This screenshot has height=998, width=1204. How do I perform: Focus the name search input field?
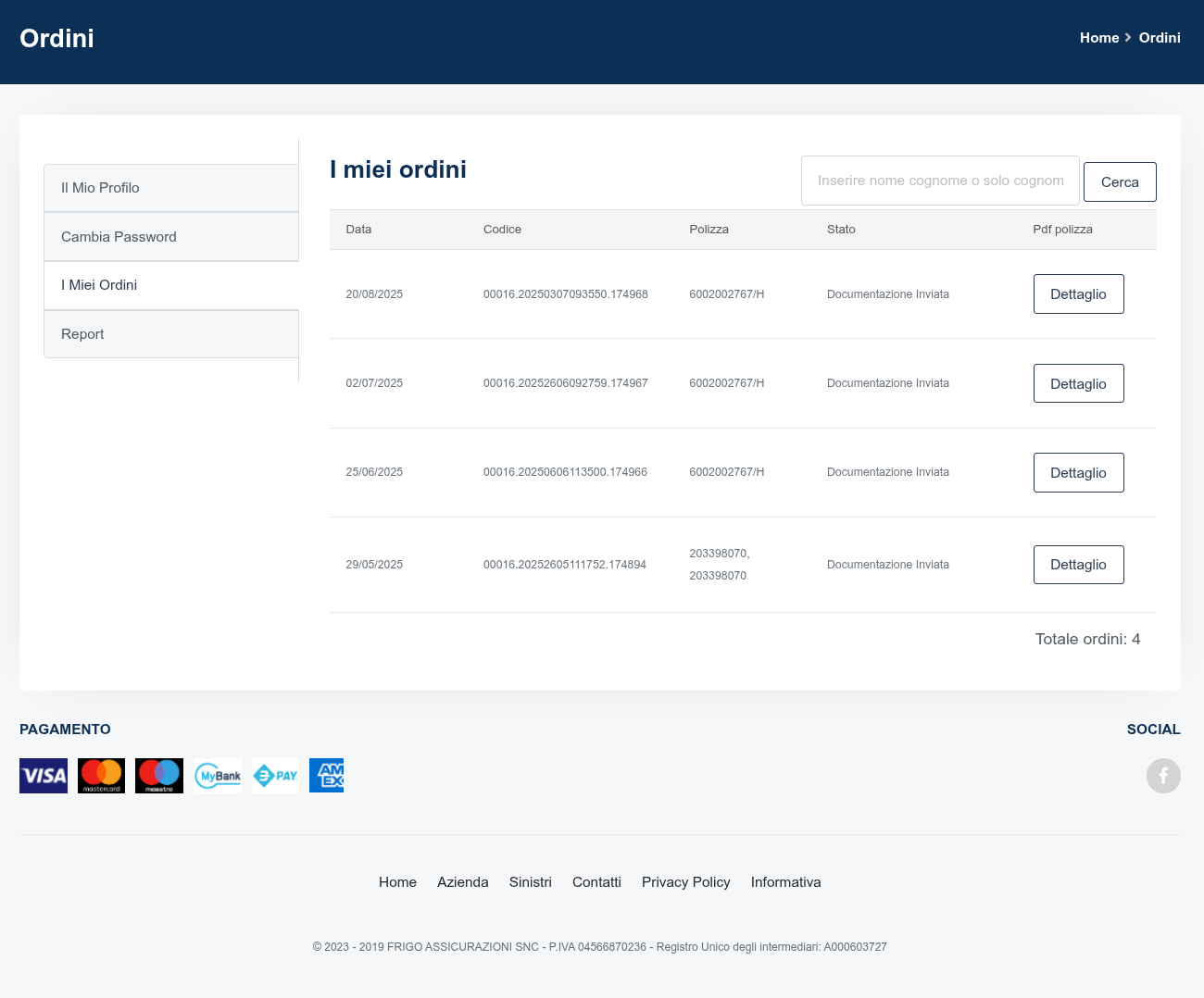tap(940, 181)
